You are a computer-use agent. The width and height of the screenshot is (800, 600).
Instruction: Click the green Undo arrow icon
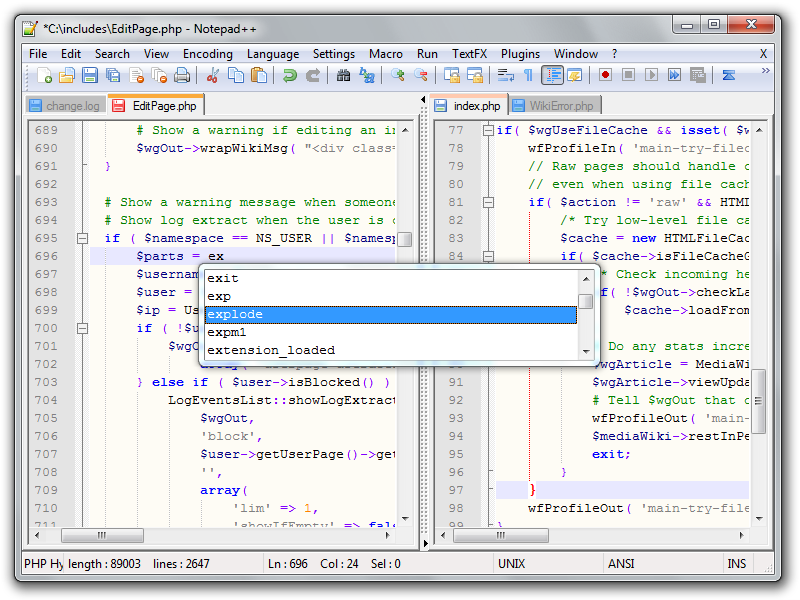[x=290, y=75]
